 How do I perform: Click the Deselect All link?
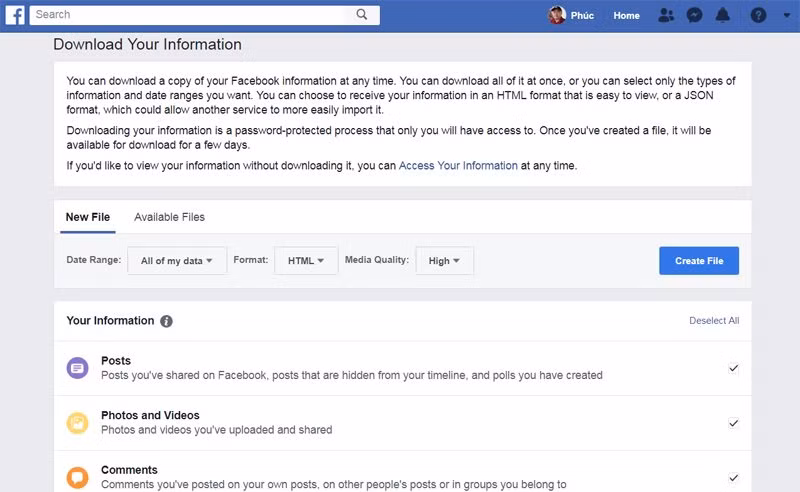click(714, 321)
